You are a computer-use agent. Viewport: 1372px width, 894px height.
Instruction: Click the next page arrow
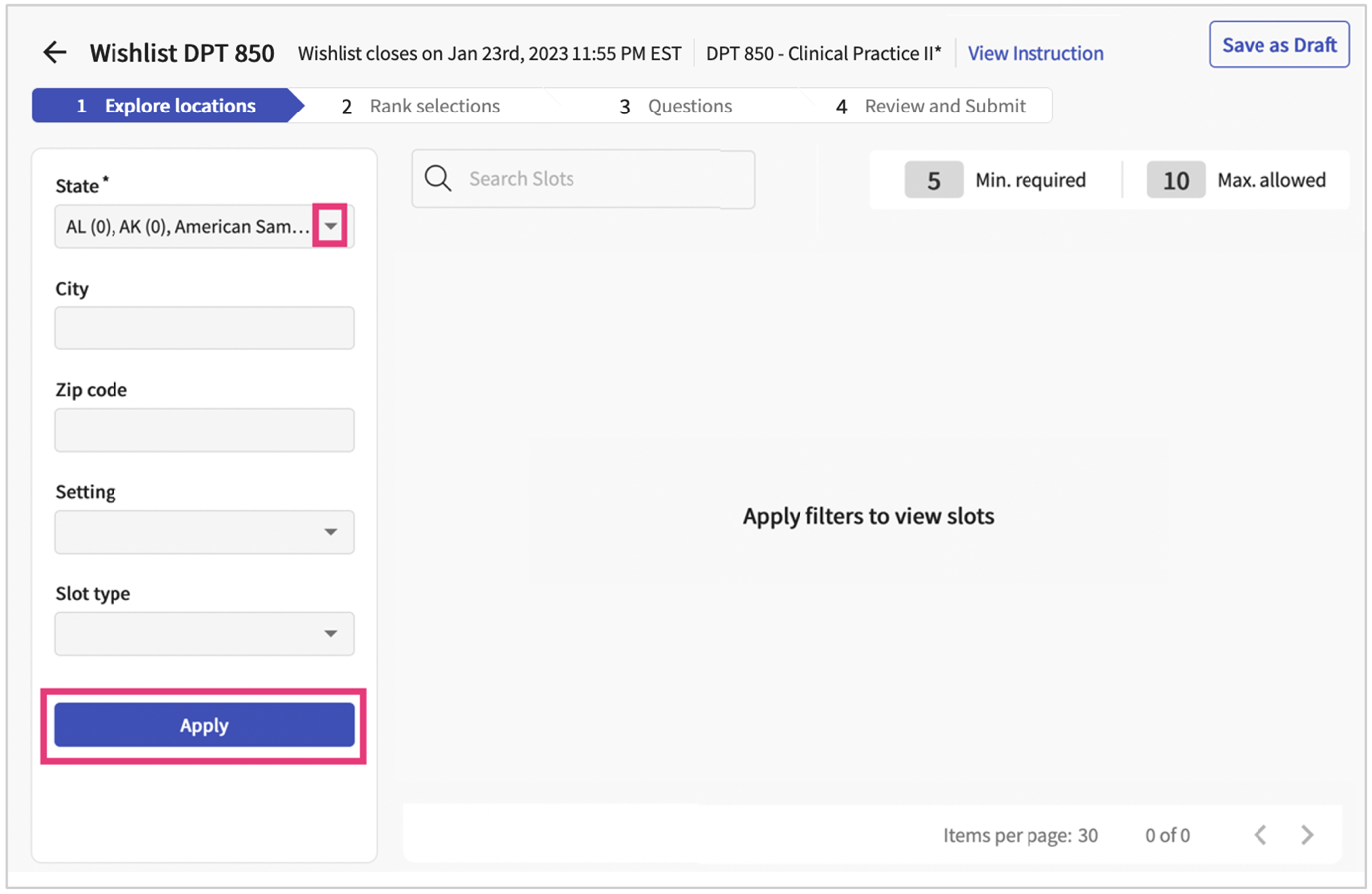tap(1307, 835)
